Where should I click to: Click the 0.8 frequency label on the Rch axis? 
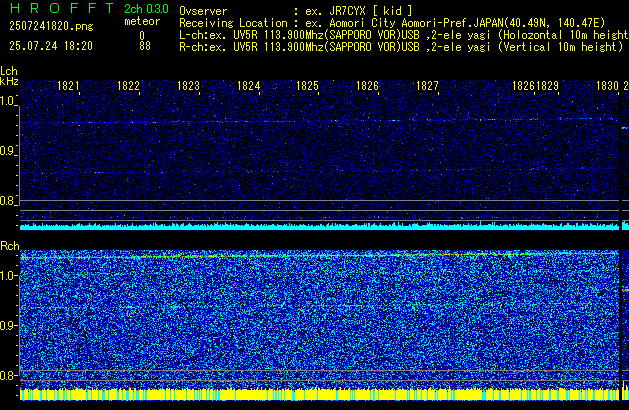coord(8,375)
